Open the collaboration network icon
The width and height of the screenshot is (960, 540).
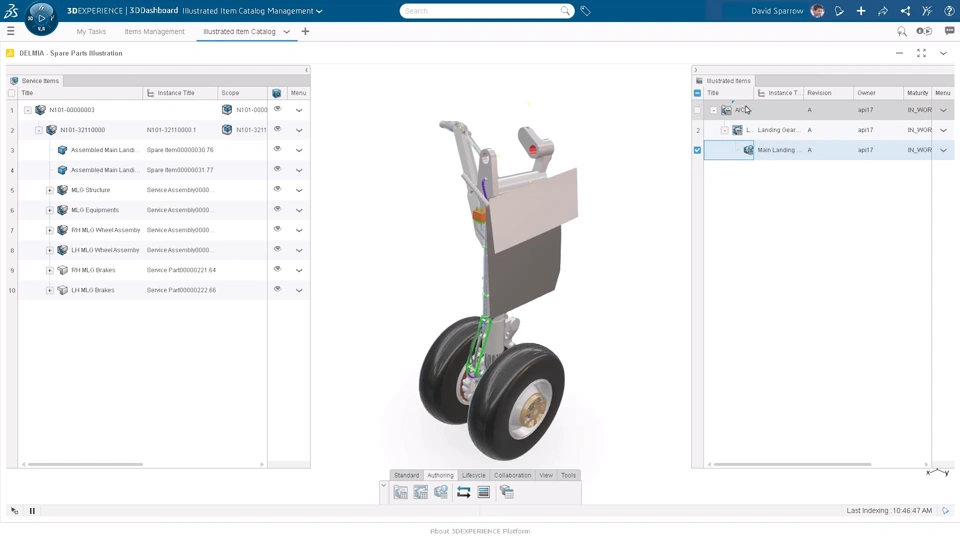tap(905, 11)
